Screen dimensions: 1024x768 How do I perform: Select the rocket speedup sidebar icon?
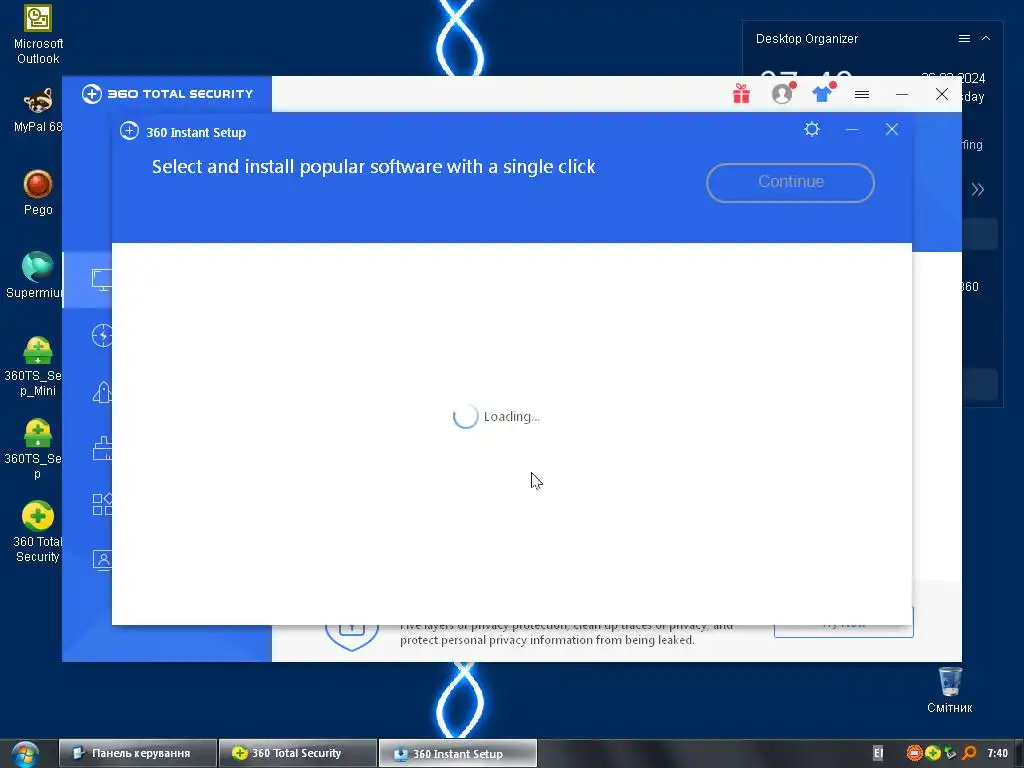[102, 392]
